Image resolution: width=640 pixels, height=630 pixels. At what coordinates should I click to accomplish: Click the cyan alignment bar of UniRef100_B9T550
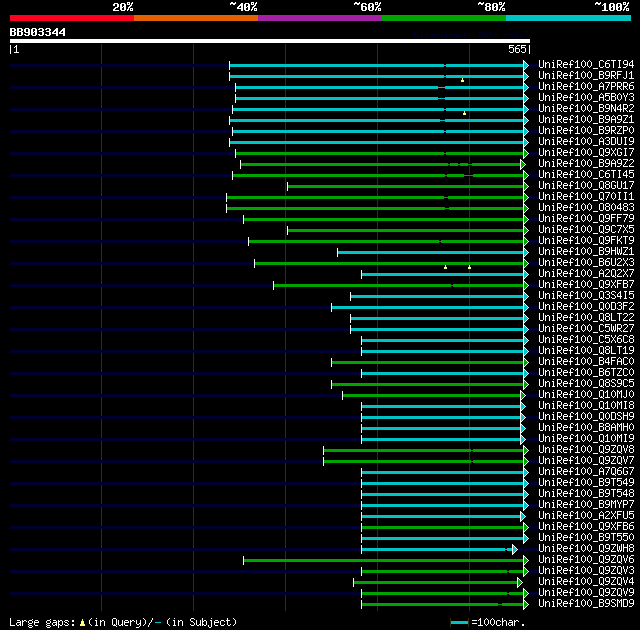[443, 539]
